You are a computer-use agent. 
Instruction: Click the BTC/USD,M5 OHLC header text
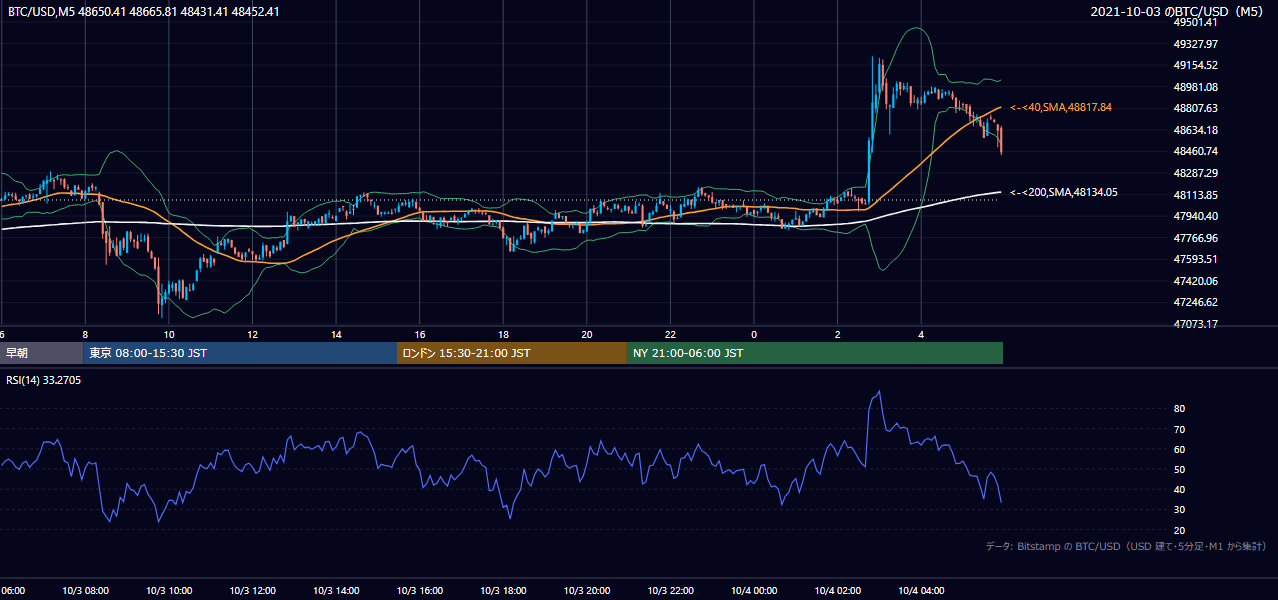tap(144, 11)
